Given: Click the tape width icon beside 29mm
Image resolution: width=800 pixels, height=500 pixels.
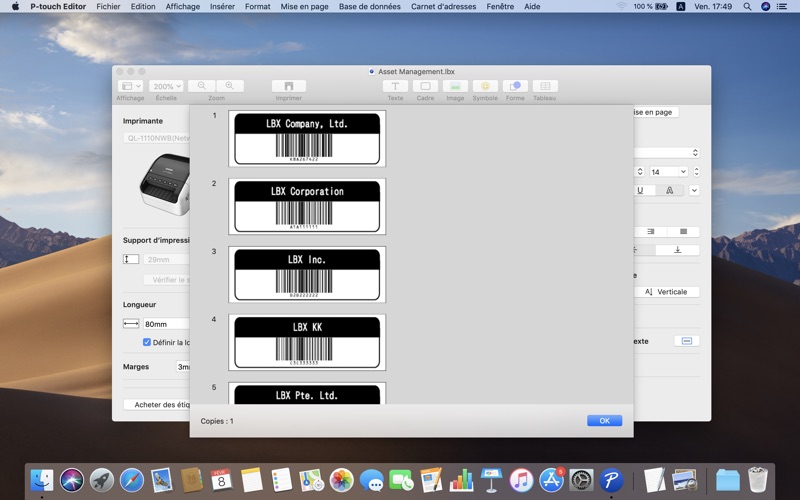Looking at the screenshot, I should (131, 259).
